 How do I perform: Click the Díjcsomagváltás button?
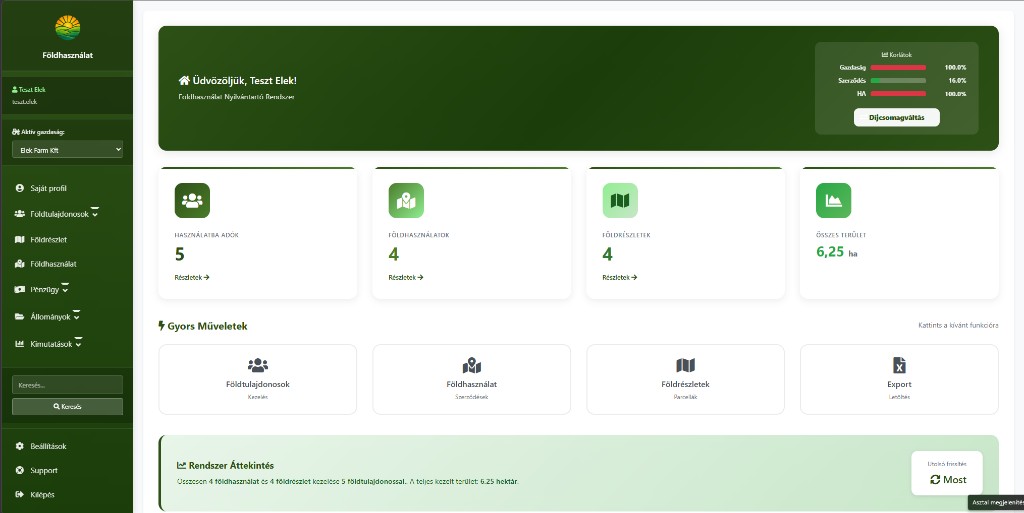pos(897,117)
